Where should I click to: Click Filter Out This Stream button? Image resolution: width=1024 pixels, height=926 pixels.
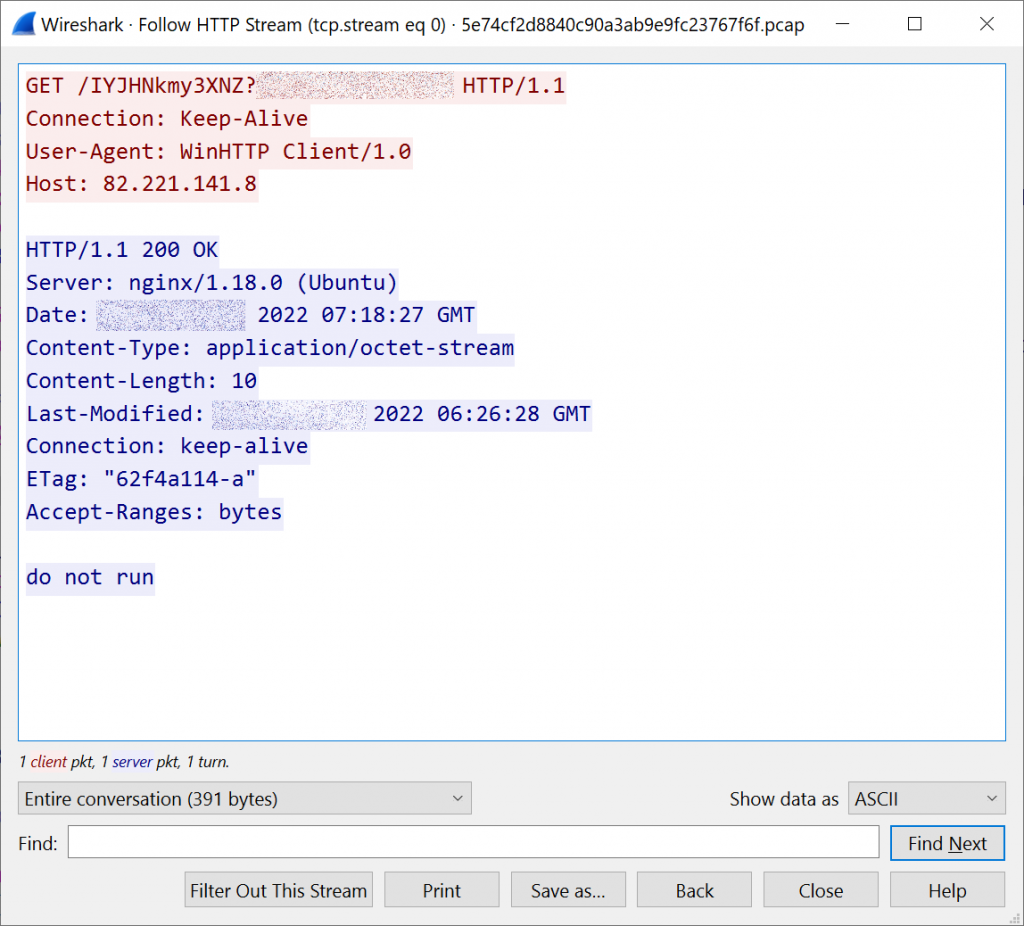click(278, 890)
